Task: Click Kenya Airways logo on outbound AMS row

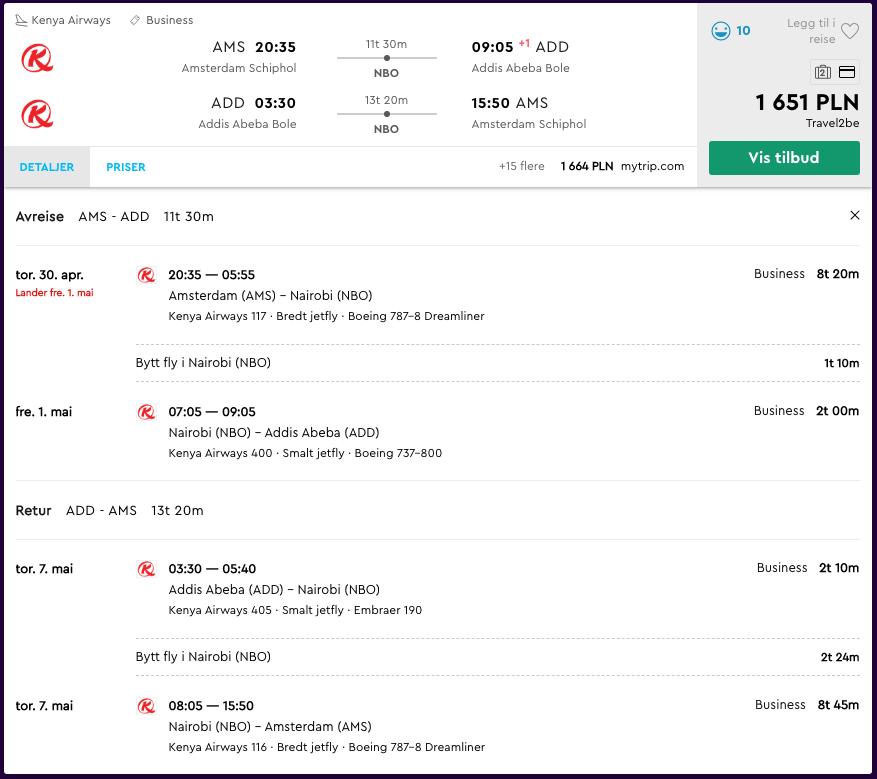Action: point(37,58)
